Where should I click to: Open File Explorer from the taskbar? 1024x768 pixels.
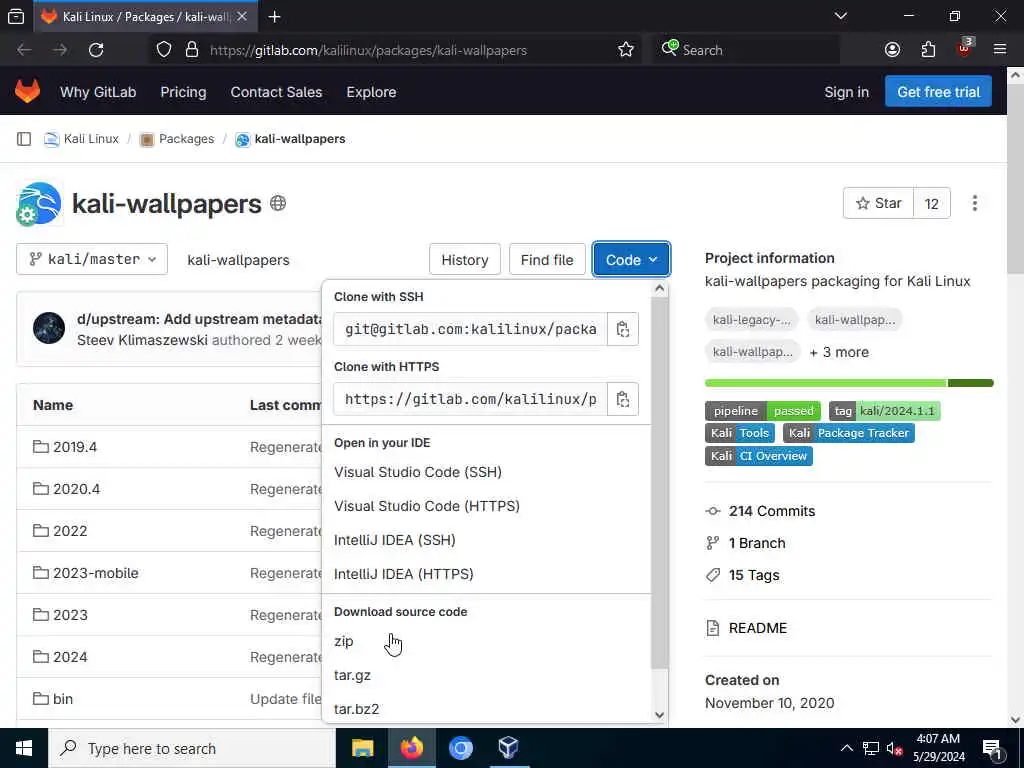click(362, 748)
